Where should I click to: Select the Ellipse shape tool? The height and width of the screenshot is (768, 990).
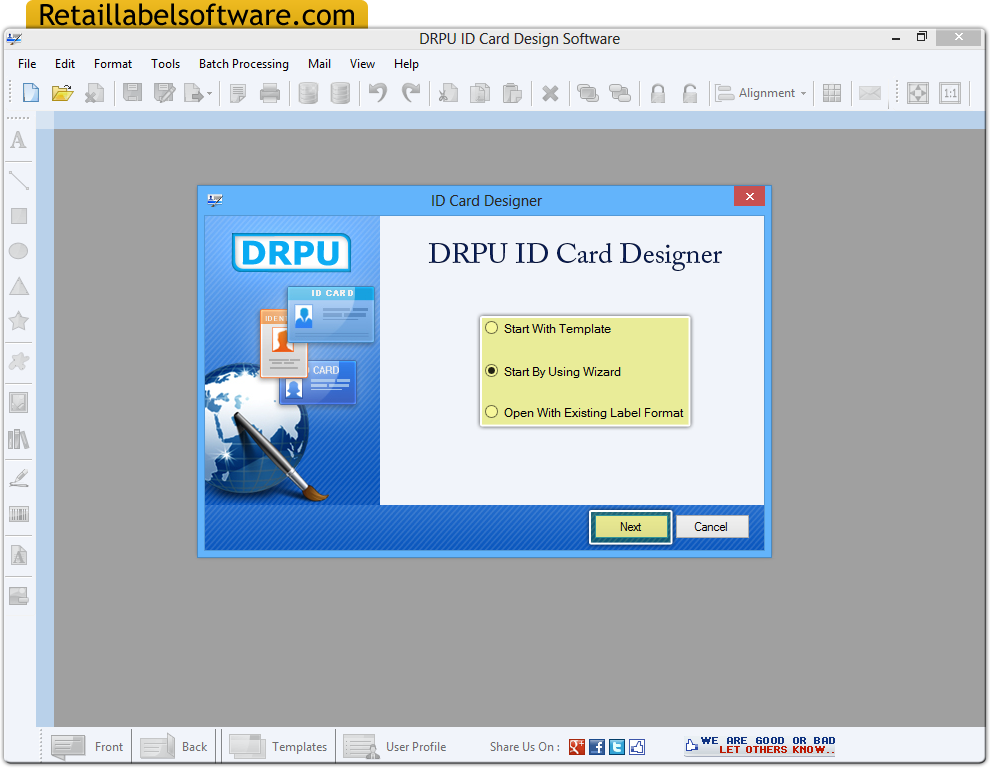coord(19,251)
